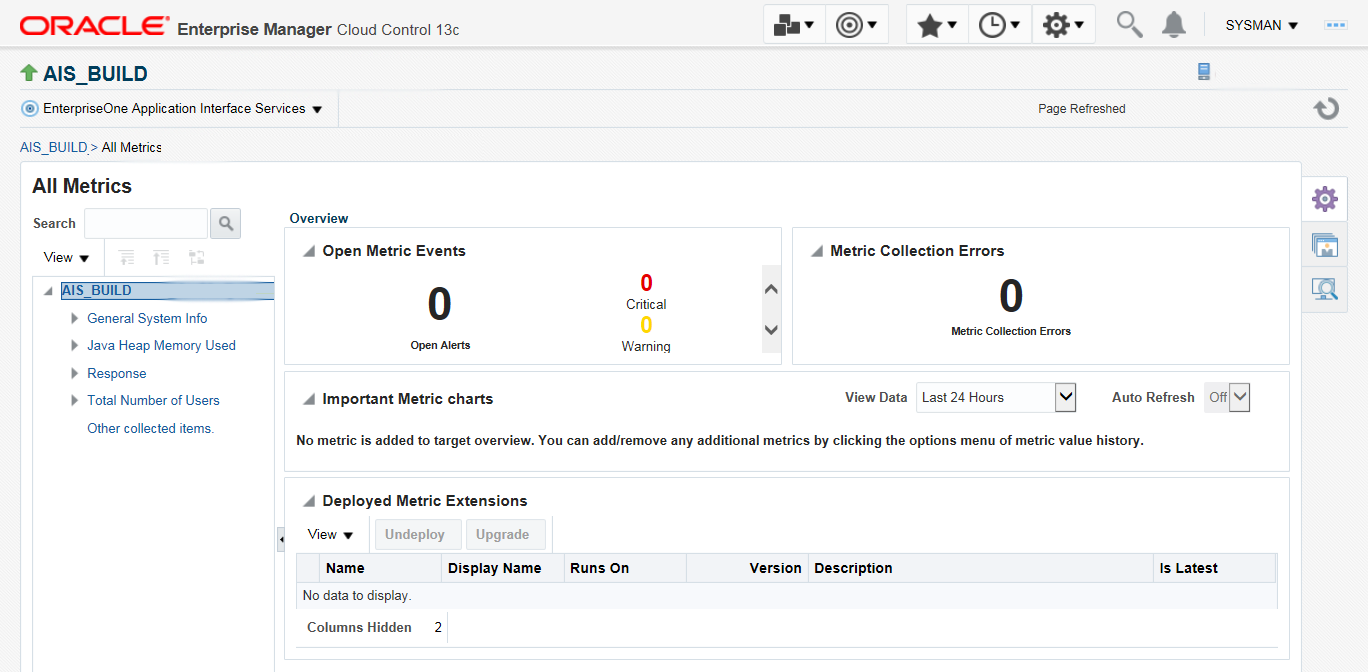Viewport: 1368px width, 672px height.
Task: Open the Favorites star menu
Action: pyautogui.click(x=937, y=25)
